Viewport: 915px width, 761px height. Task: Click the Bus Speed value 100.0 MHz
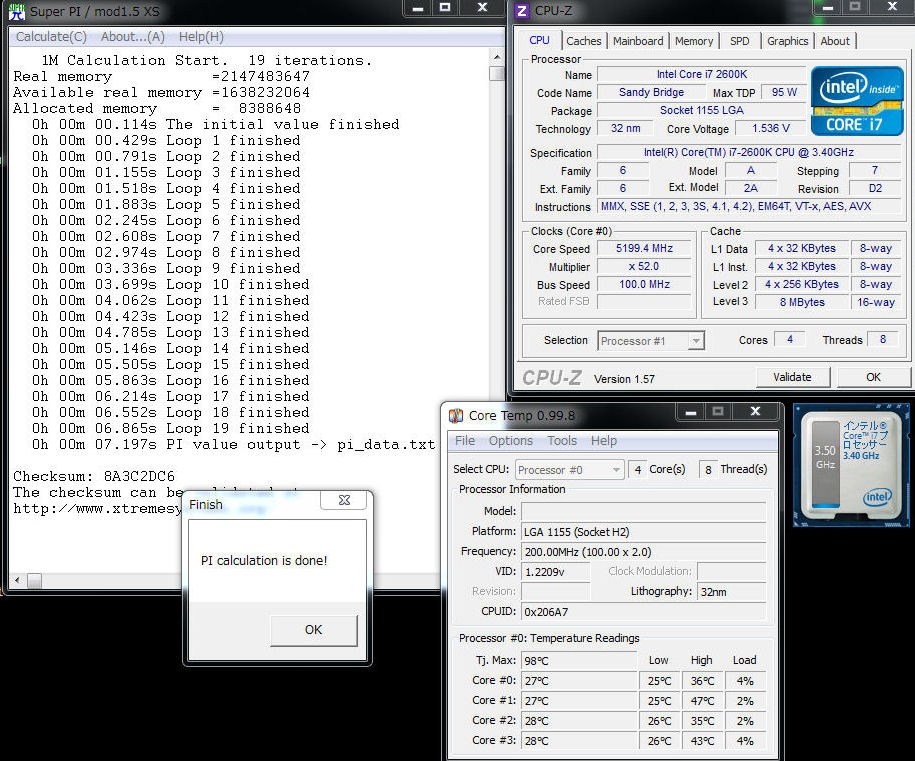[x=644, y=285]
